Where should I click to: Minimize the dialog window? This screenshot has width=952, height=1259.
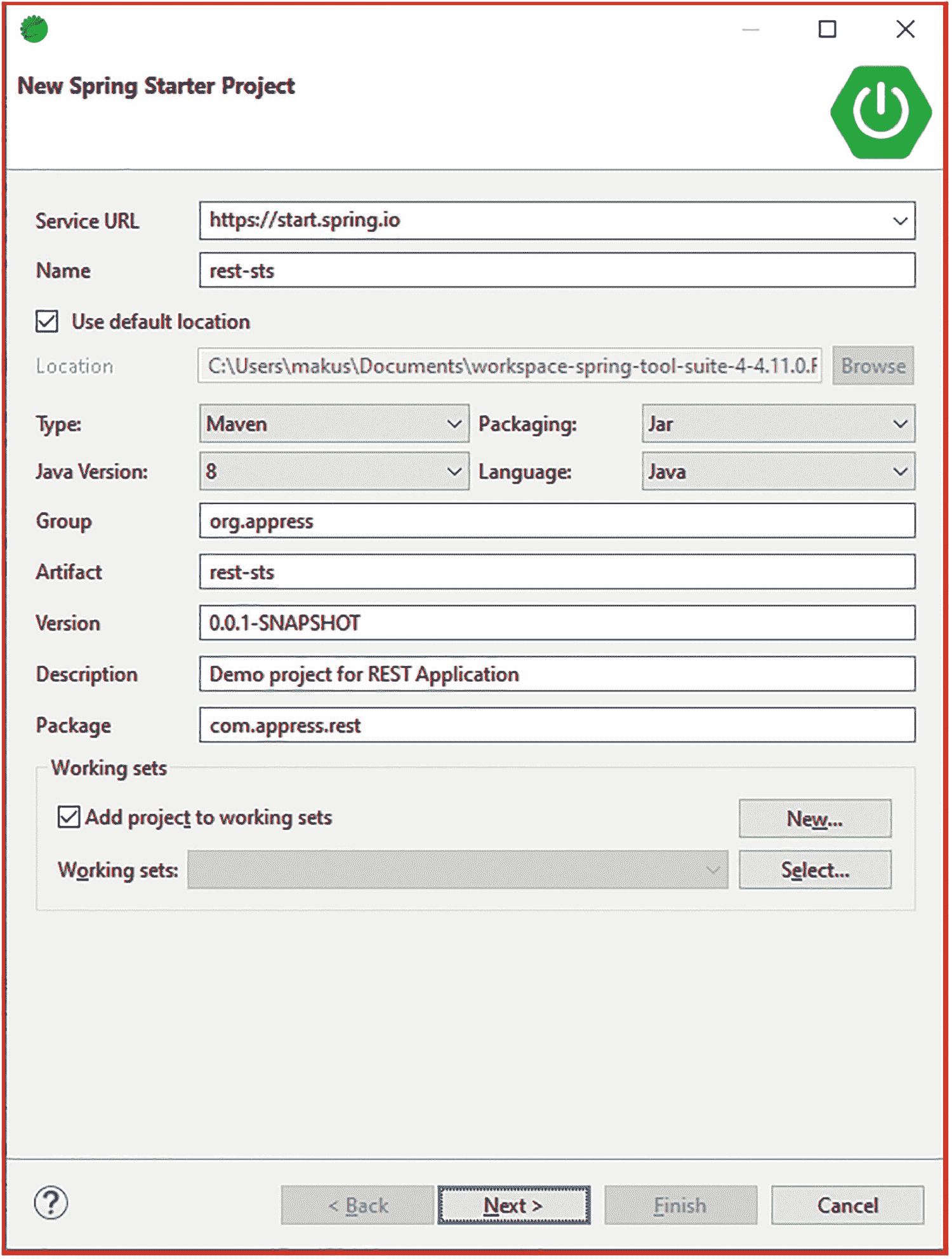751,29
